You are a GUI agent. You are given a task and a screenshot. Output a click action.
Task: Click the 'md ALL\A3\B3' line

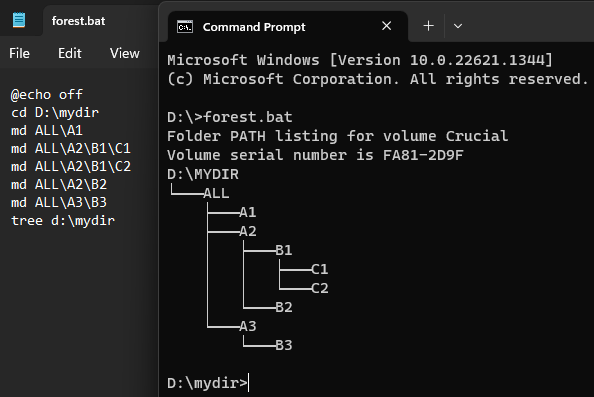coord(59,203)
